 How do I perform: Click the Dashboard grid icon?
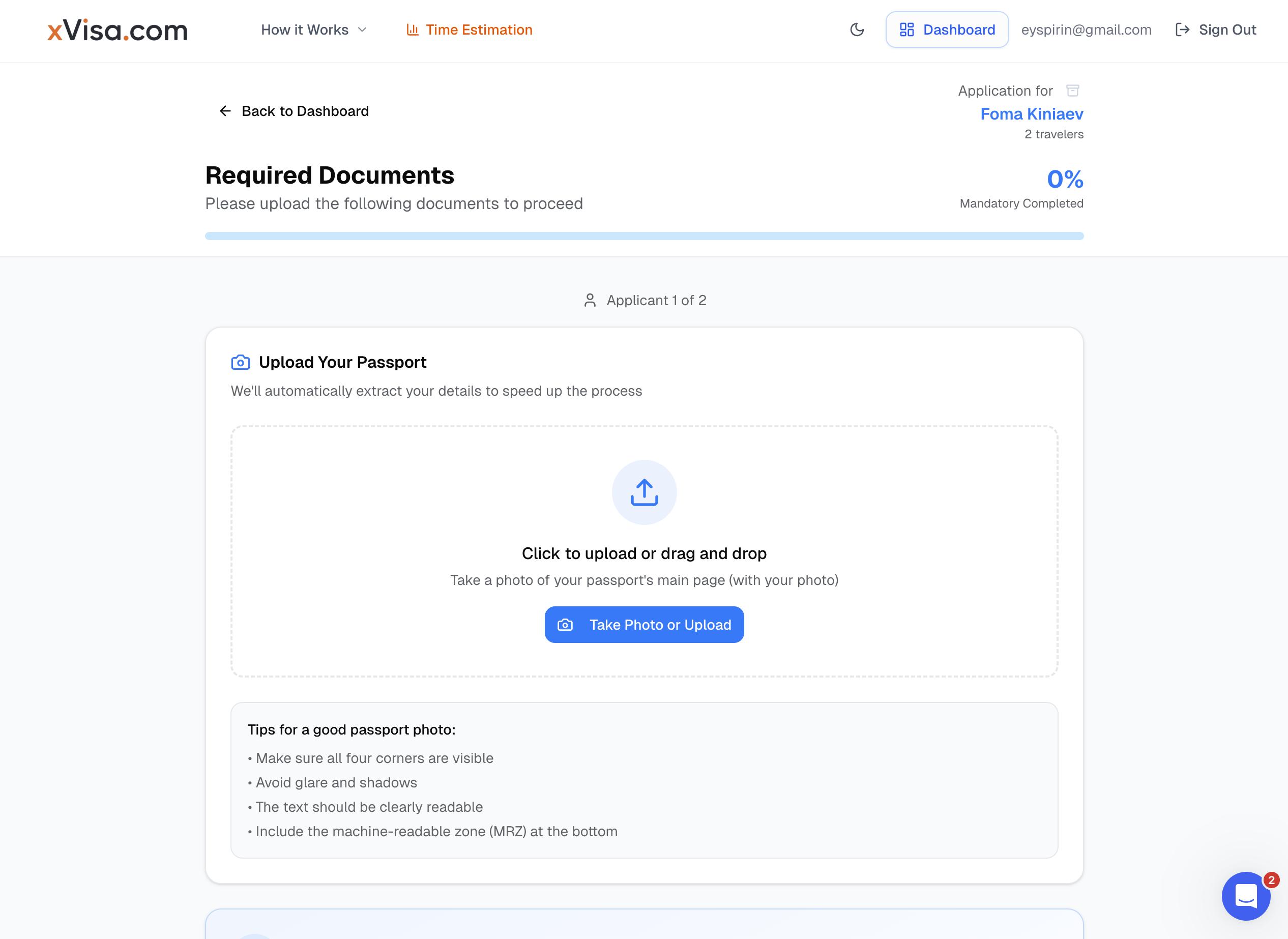(x=906, y=30)
